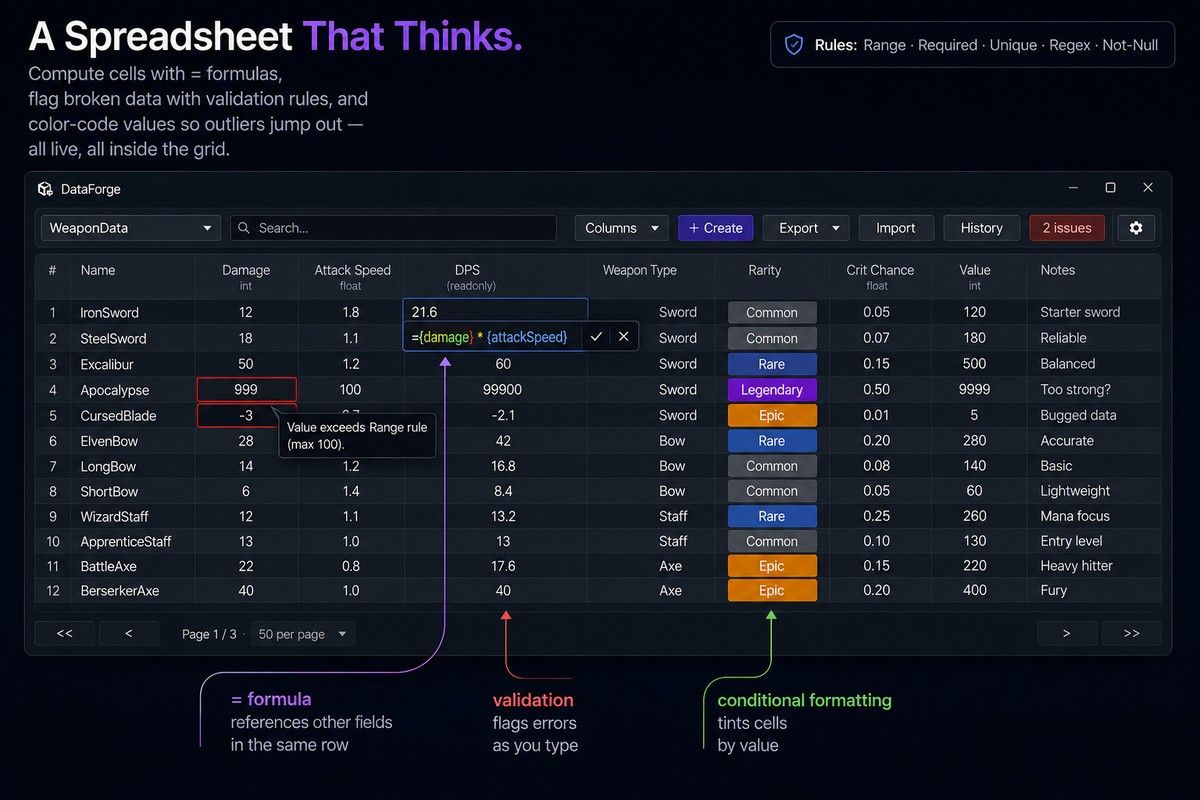
Task: Select the DPS (readonly) column header
Action: [470, 276]
